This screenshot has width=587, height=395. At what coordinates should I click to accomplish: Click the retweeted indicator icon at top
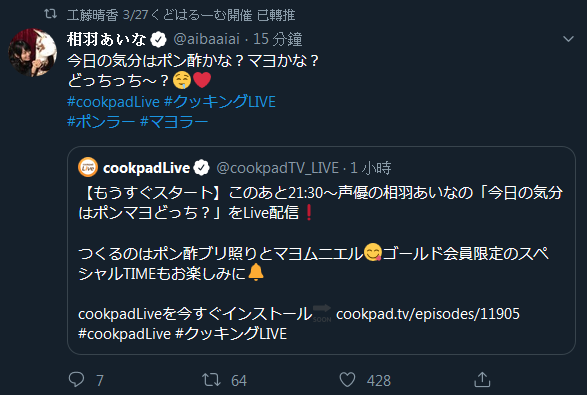pos(51,14)
